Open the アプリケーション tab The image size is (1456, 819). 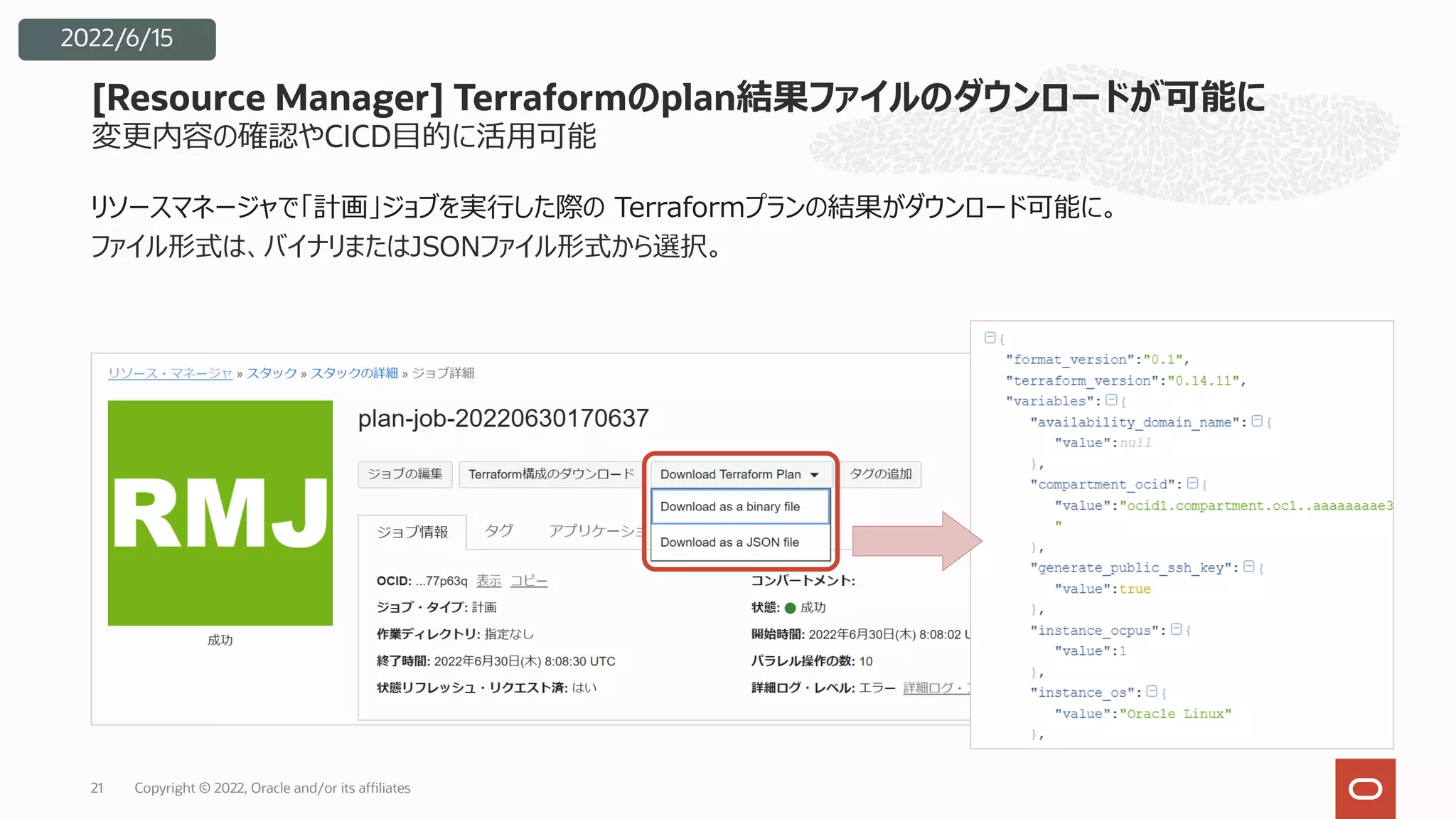(596, 530)
